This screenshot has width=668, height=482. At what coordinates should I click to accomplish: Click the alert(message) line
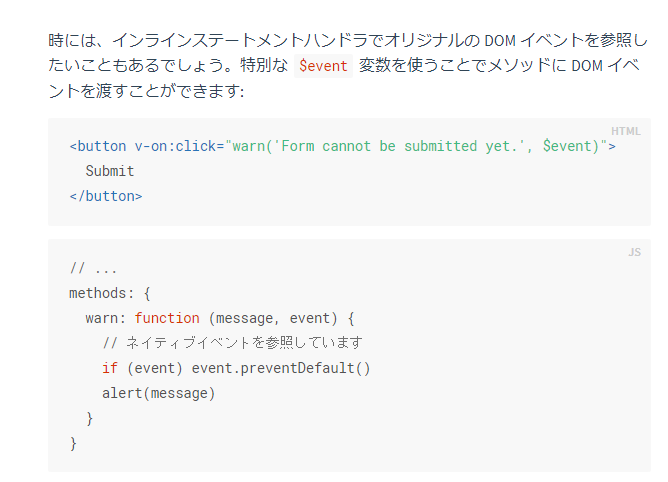click(x=158, y=393)
